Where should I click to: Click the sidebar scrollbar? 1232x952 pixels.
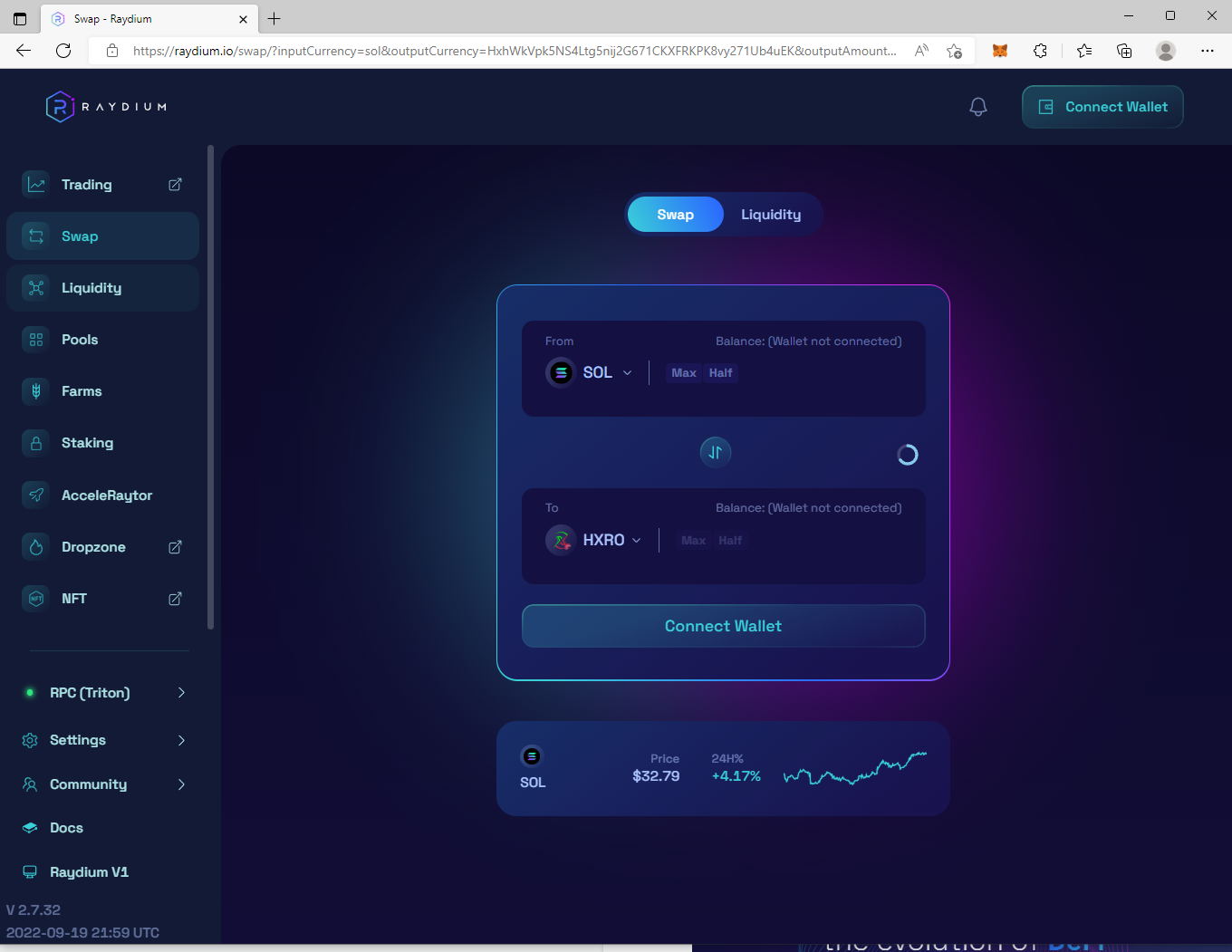210,387
